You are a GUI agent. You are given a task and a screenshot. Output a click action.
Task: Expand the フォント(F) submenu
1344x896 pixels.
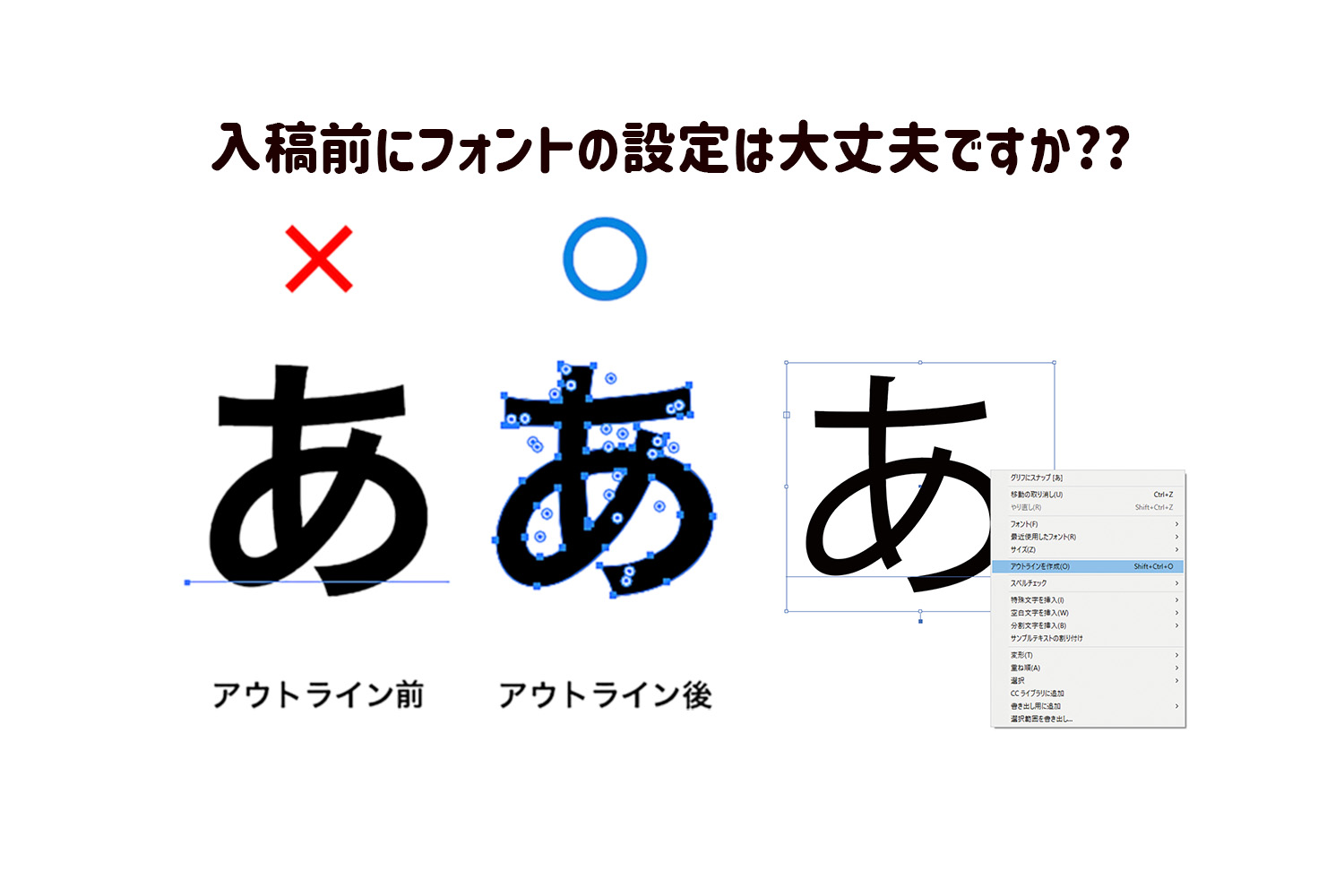(x=1088, y=524)
